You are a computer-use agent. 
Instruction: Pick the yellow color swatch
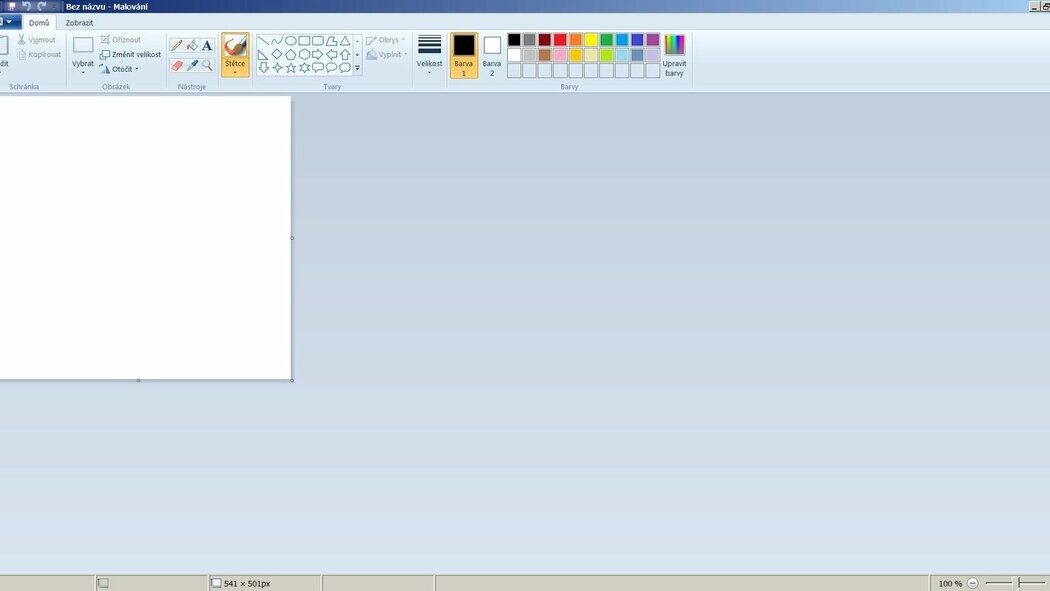591,40
